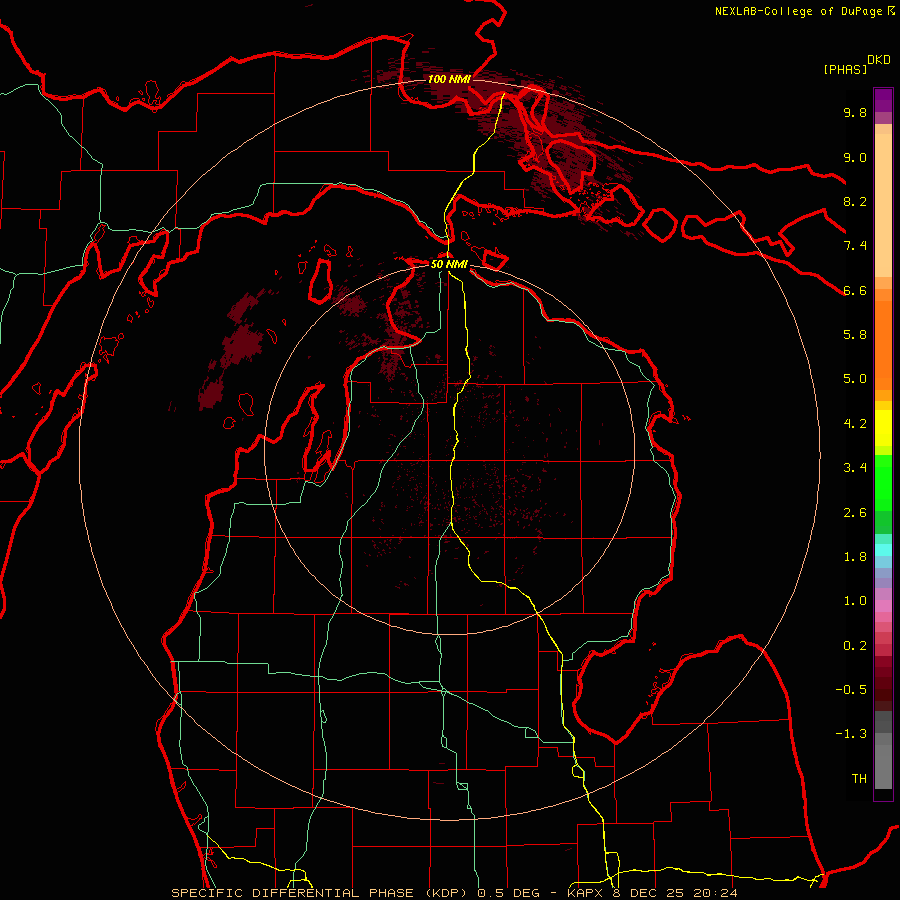
Task: Pick the pale peach segment of the color bar
Action: pyautogui.click(x=883, y=205)
